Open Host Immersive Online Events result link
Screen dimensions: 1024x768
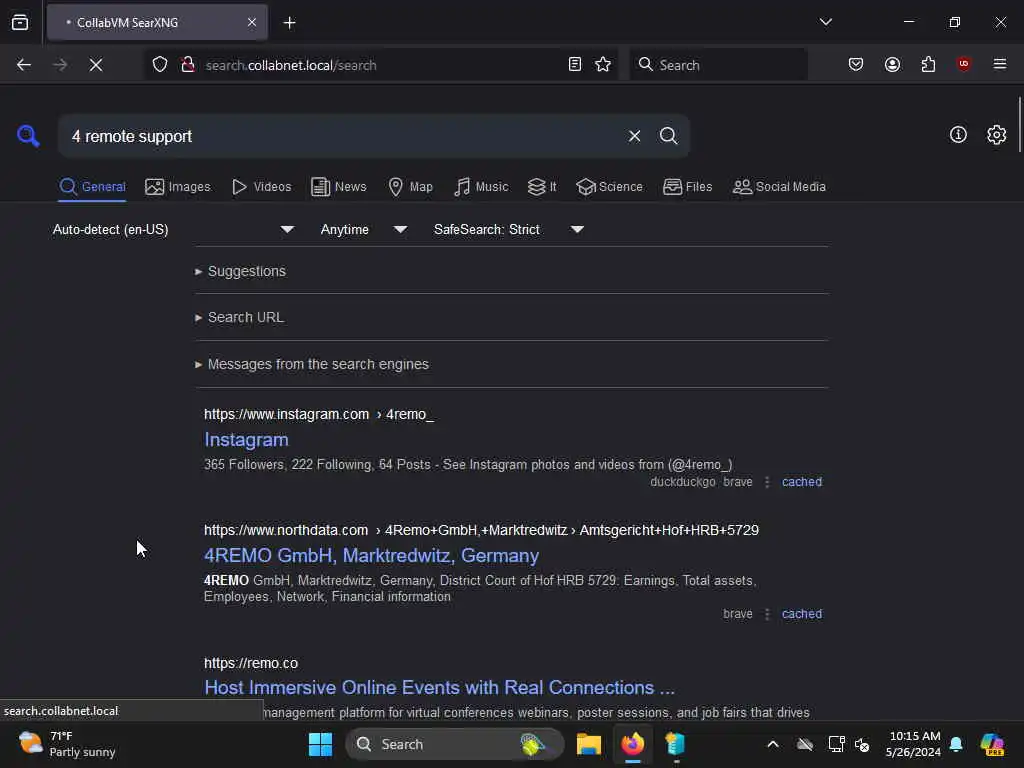coord(440,687)
